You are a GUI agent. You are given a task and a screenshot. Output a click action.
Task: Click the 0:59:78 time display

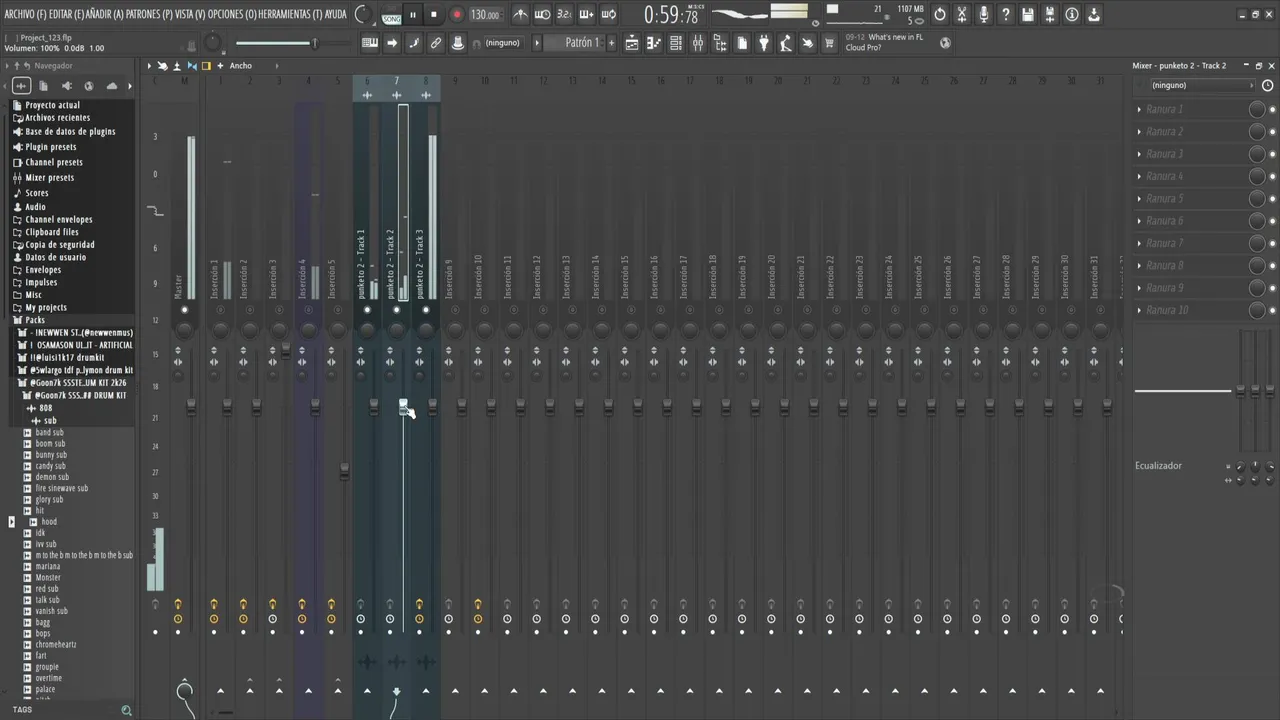[x=672, y=14]
